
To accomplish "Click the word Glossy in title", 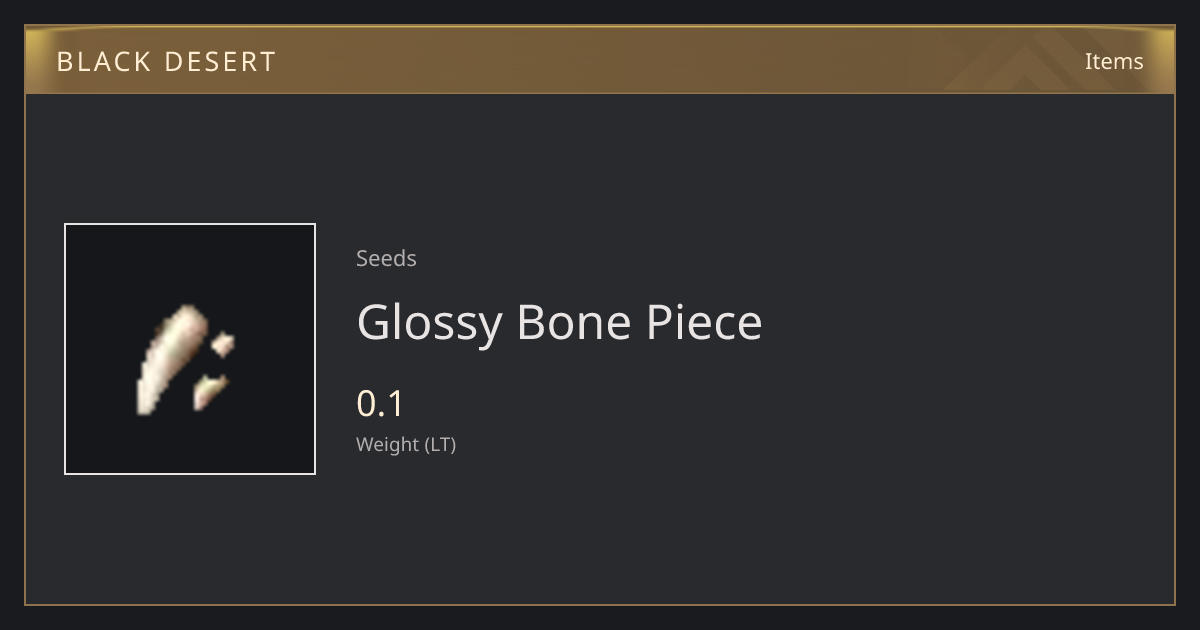I will [x=429, y=323].
